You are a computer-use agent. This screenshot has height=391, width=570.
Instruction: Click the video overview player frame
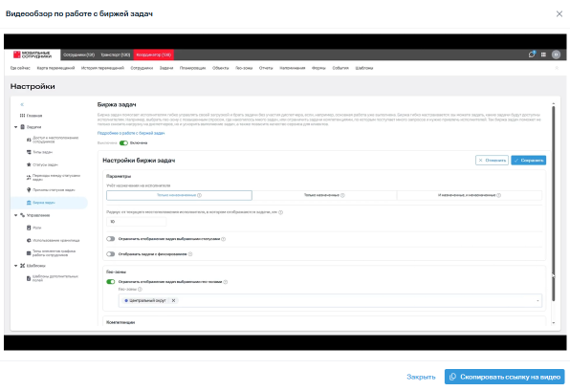(285, 192)
